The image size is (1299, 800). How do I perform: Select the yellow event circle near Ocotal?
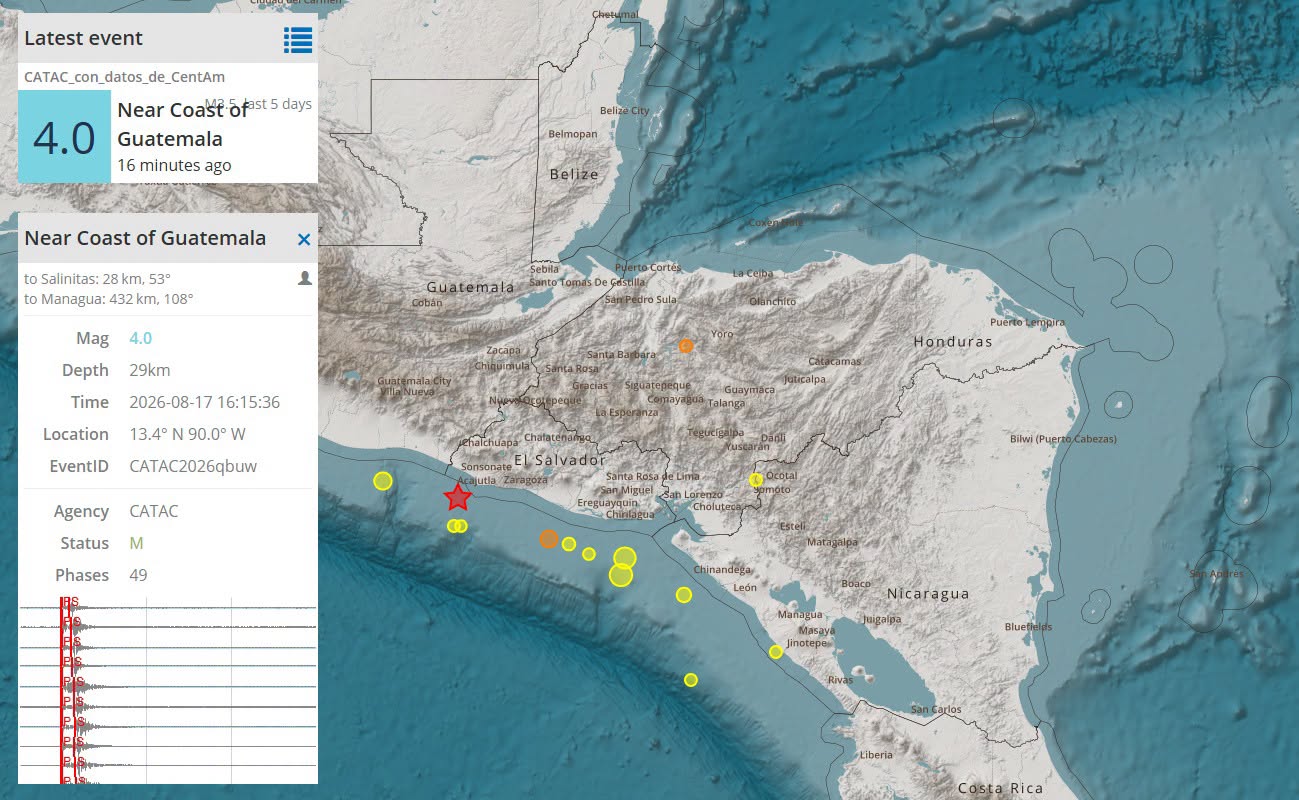pos(756,480)
